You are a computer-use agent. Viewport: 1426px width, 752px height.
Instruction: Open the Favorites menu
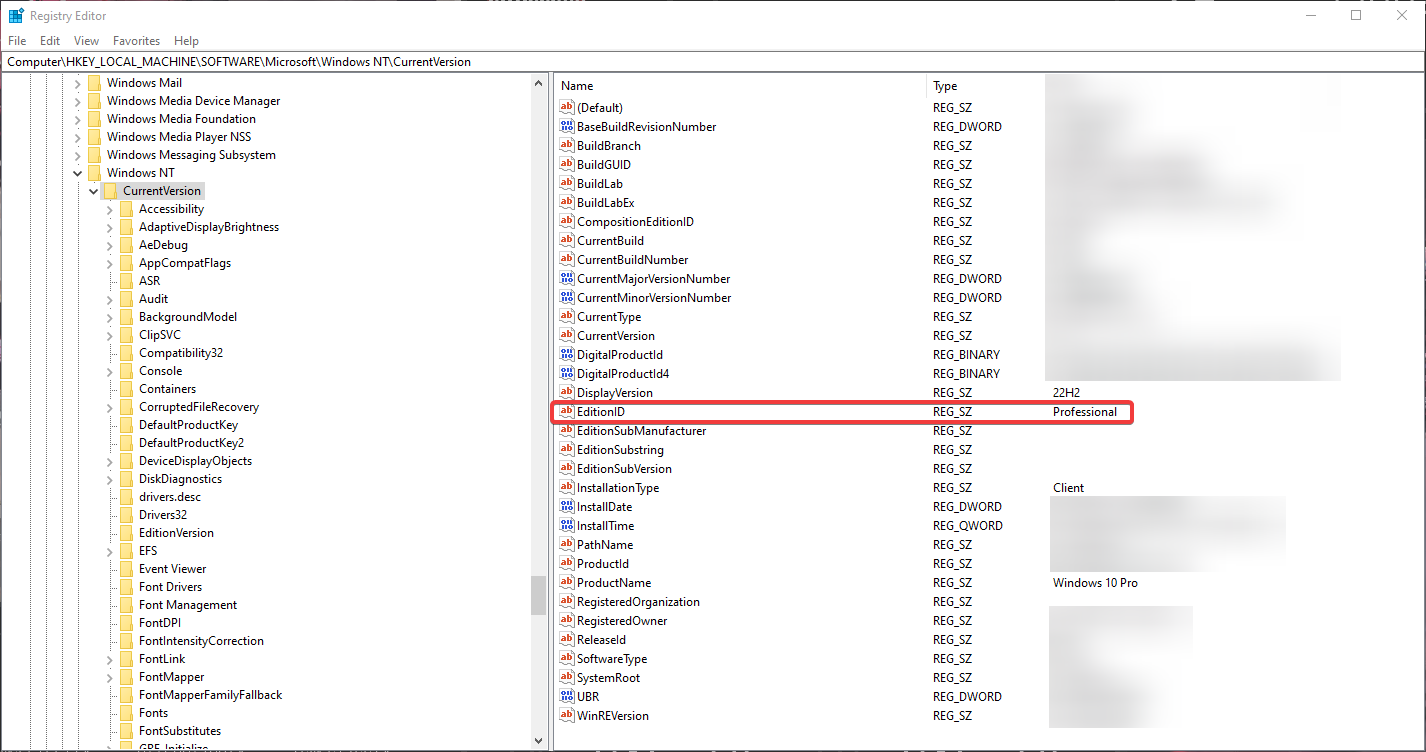pos(136,41)
